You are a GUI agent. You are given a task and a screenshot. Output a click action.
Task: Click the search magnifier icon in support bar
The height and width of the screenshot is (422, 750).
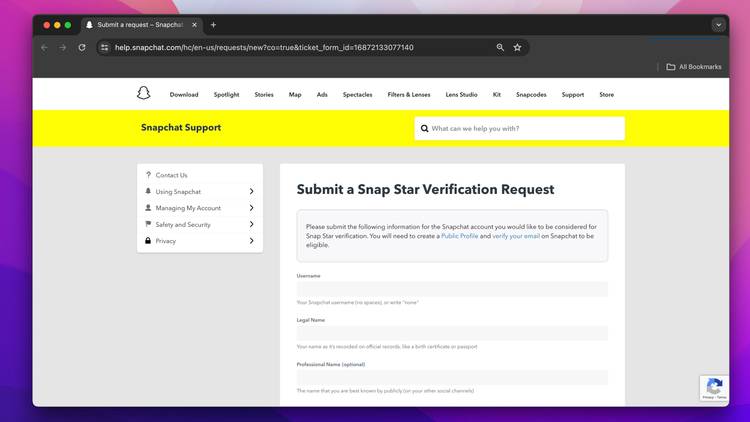click(x=424, y=128)
